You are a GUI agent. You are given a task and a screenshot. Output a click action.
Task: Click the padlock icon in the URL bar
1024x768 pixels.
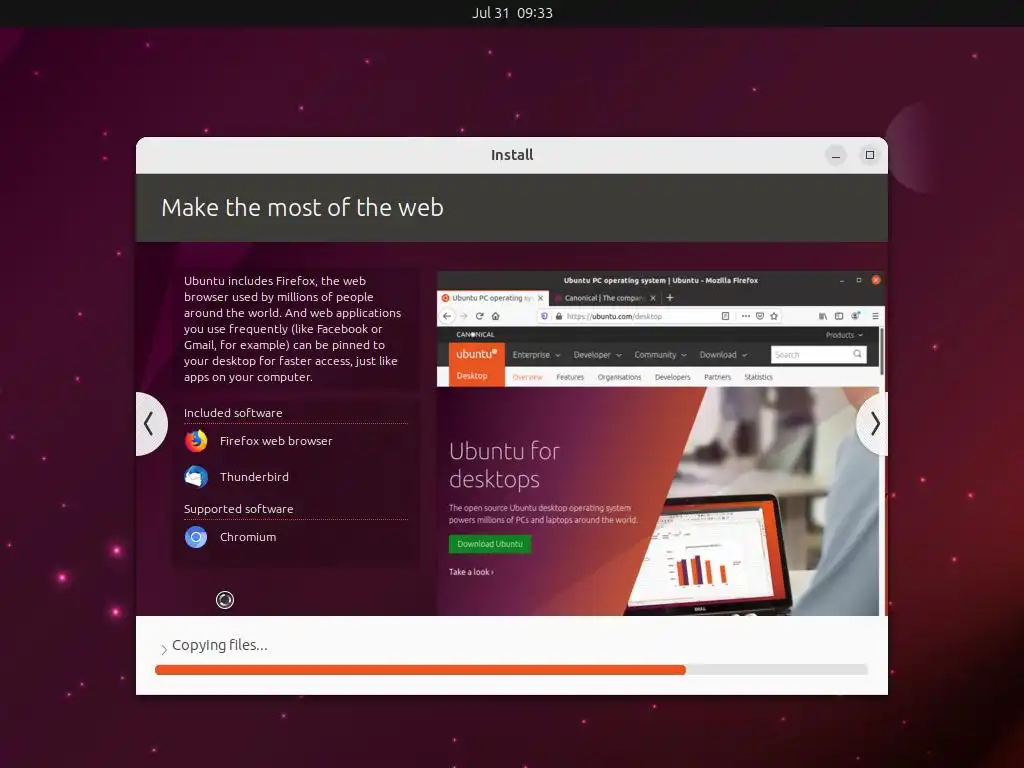point(559,316)
